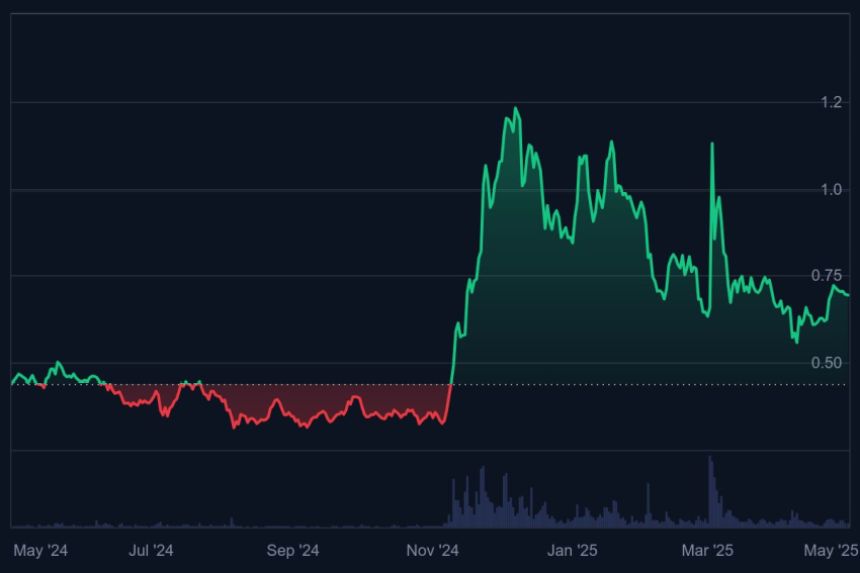Click the tallest volume bar in March 2025
This screenshot has width=860, height=573.
pos(710,491)
